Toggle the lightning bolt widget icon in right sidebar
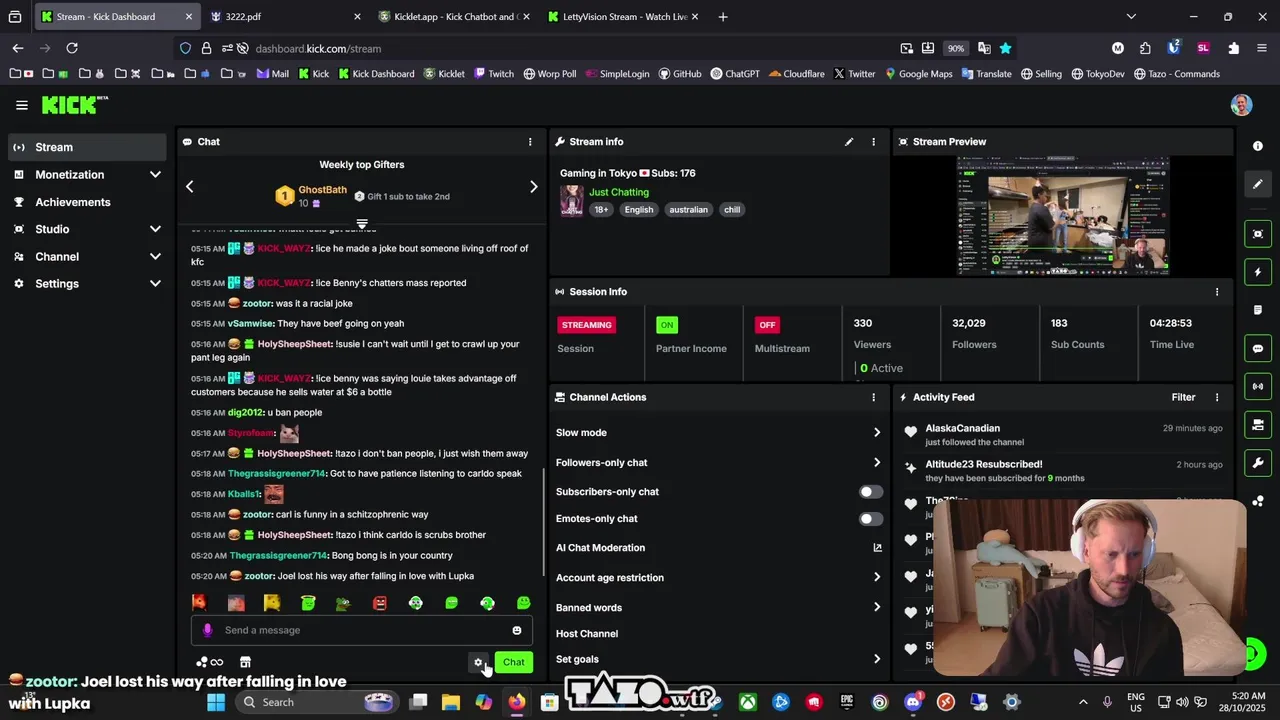The width and height of the screenshot is (1280, 720). [1258, 272]
